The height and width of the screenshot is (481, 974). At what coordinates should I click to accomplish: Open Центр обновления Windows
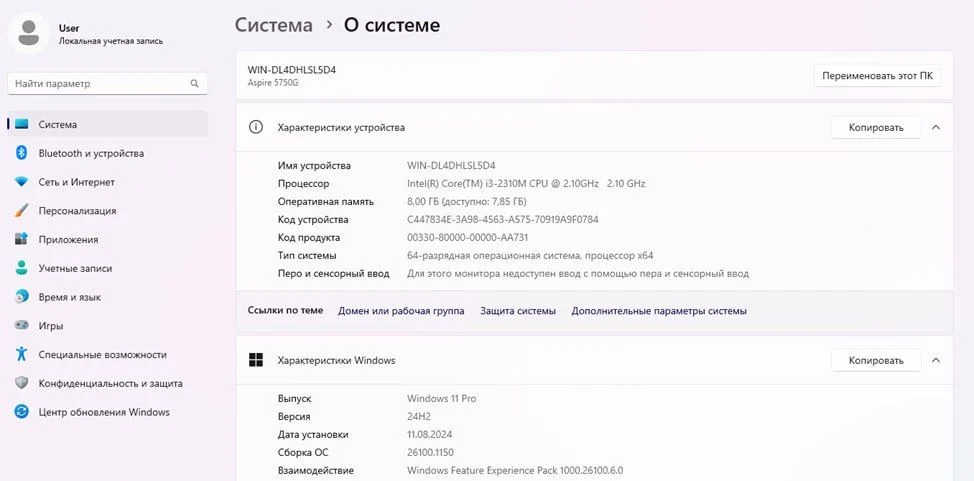tap(107, 412)
